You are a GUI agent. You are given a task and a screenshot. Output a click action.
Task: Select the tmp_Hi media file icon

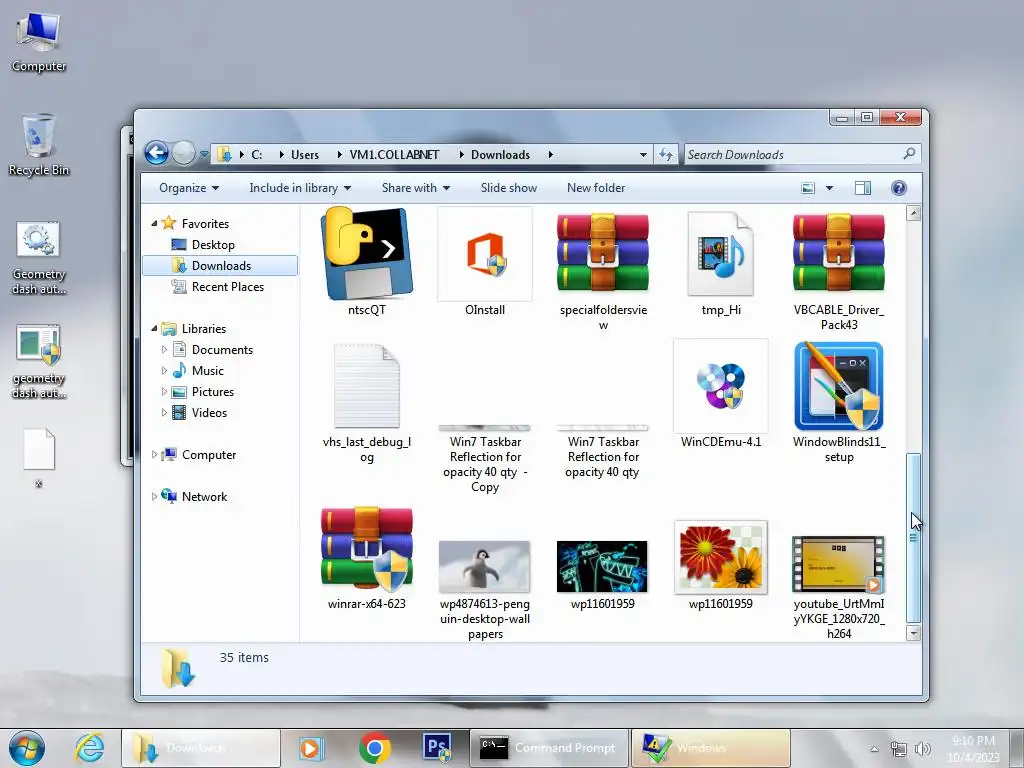point(721,254)
